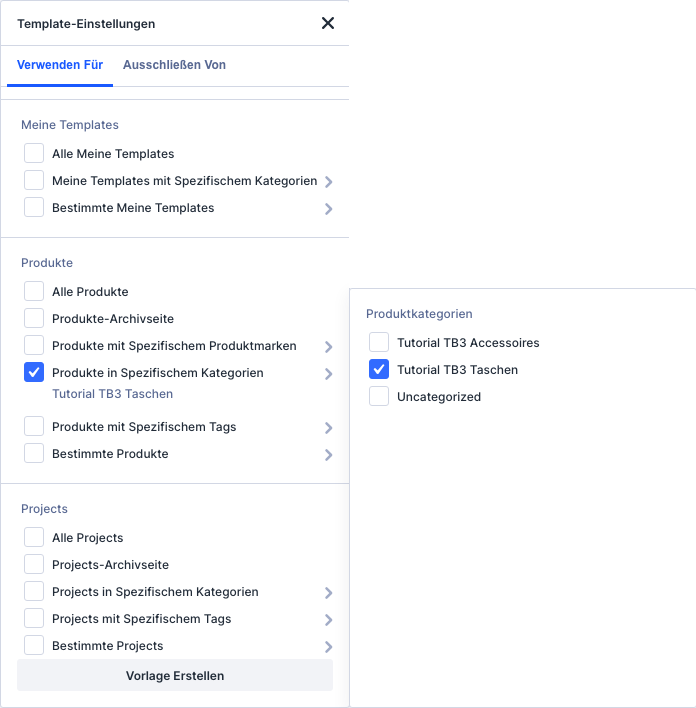Expand Bestimmte Meine Templates arrow
696x708 pixels.
(329, 209)
